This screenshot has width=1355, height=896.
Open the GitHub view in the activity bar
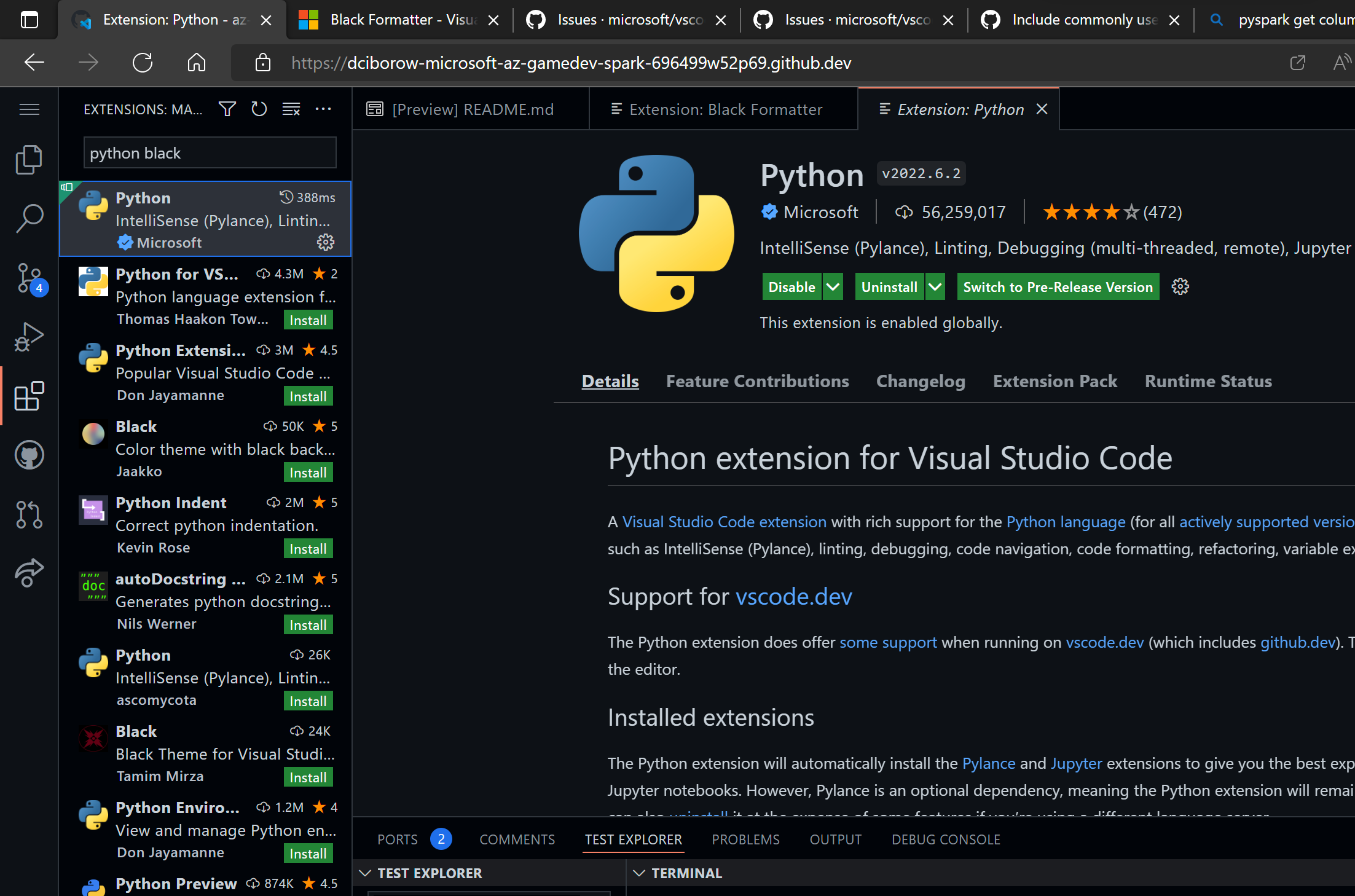[29, 455]
